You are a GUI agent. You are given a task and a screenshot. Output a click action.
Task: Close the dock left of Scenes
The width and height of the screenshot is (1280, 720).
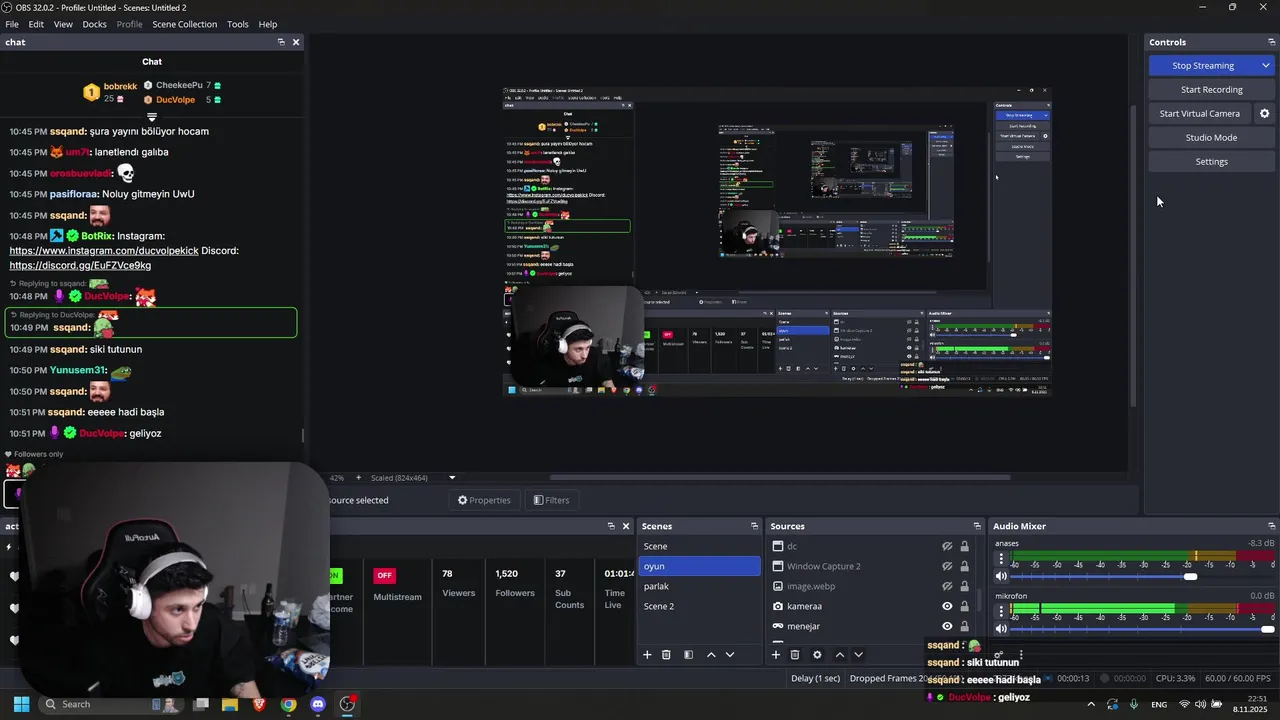626,526
